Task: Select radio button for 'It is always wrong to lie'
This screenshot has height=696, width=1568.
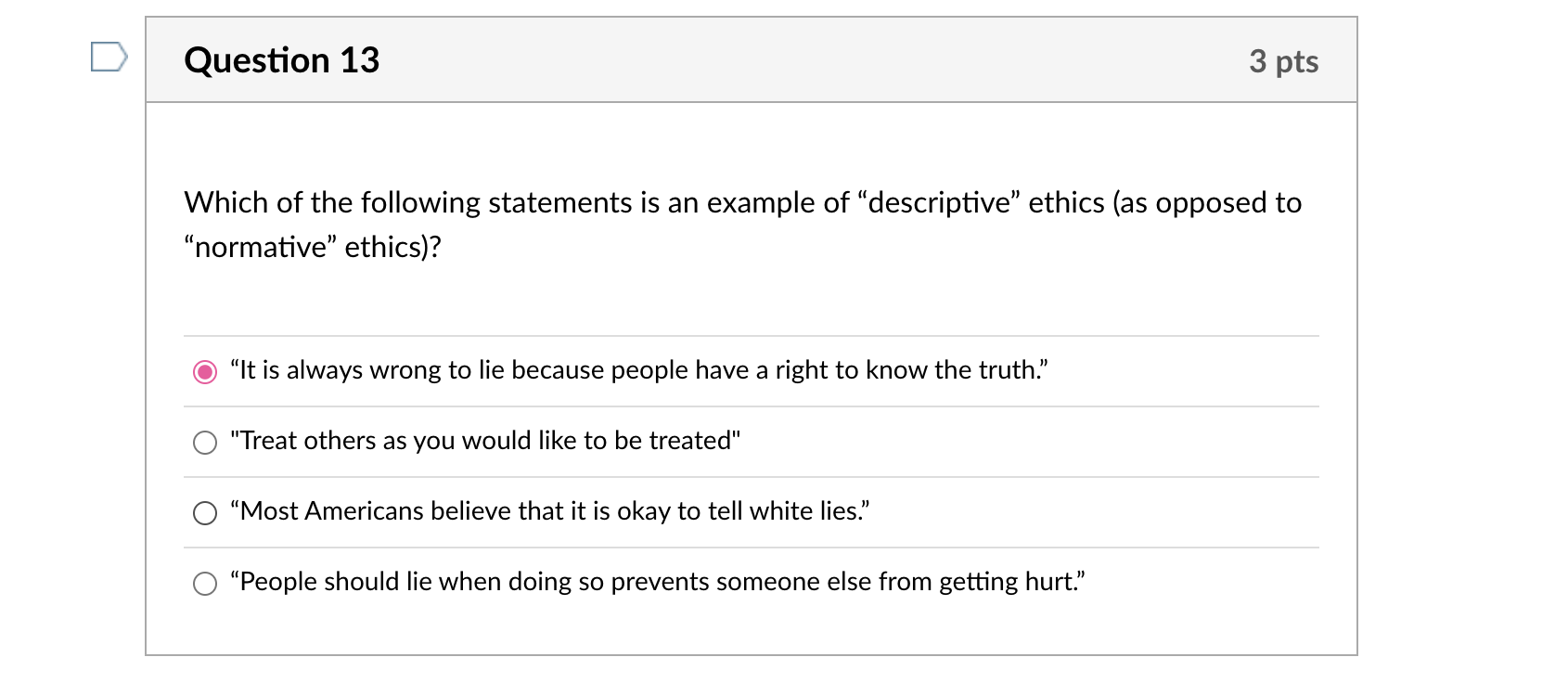Action: (x=203, y=370)
